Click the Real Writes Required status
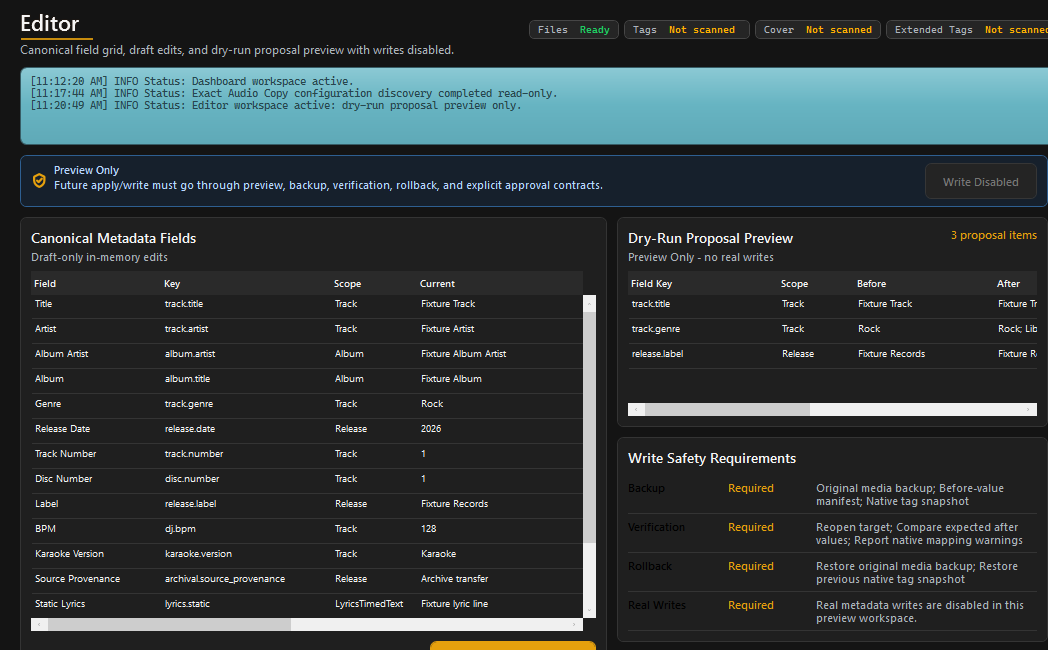Screen dimensions: 1048x650 point(751,605)
